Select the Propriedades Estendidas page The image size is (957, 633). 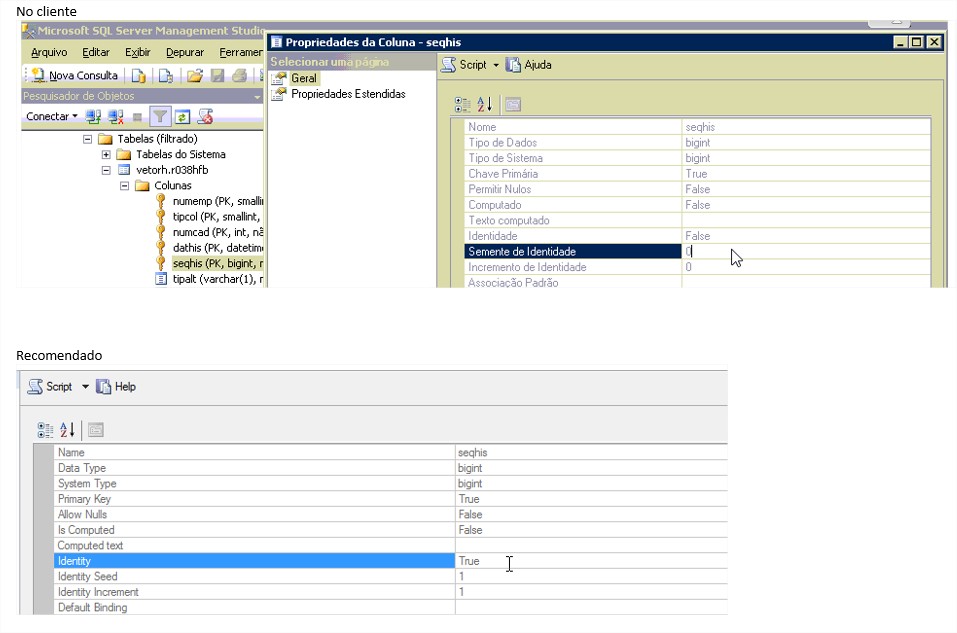point(347,94)
